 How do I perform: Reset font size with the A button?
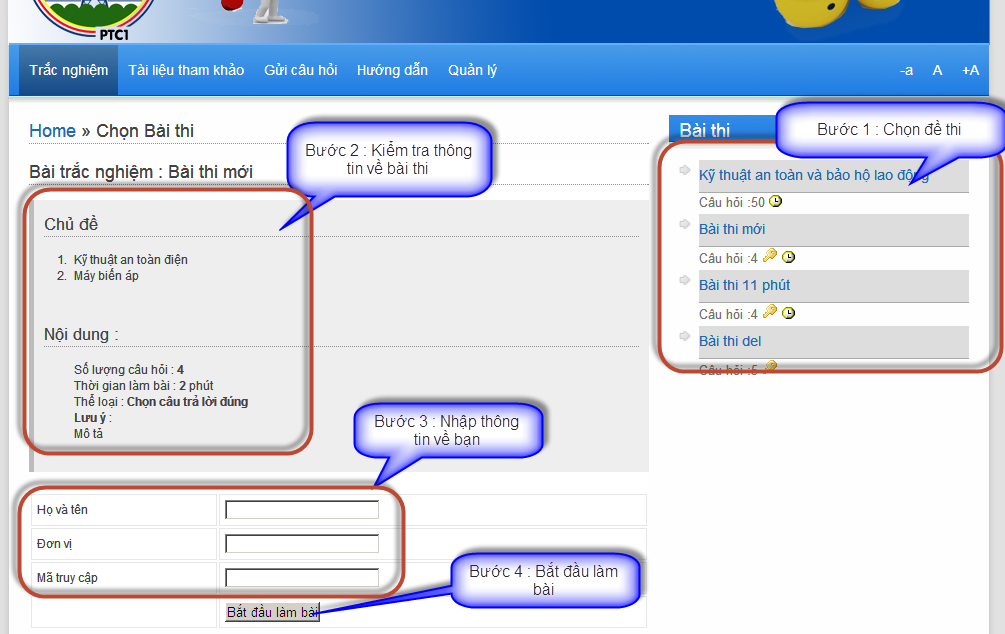[x=937, y=70]
